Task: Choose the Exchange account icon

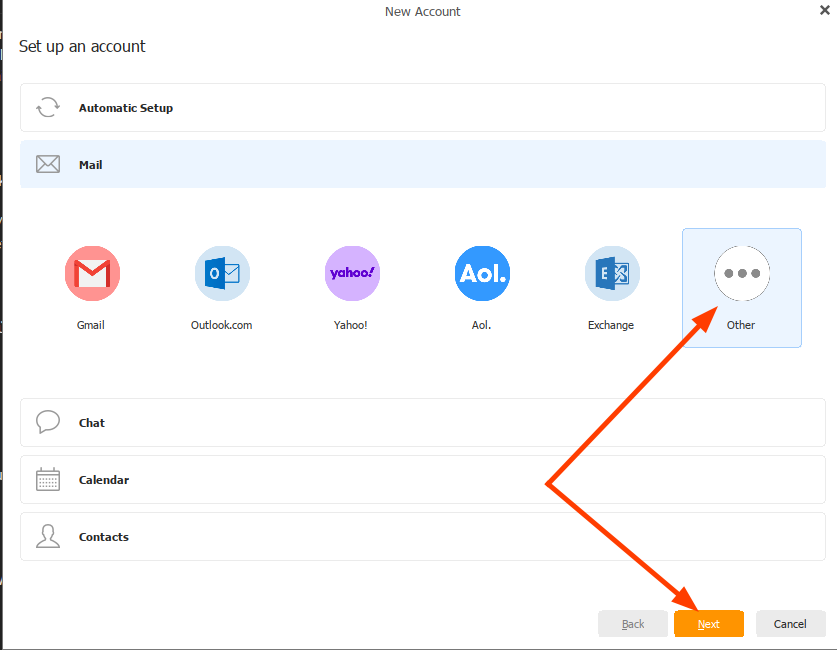Action: click(612, 273)
